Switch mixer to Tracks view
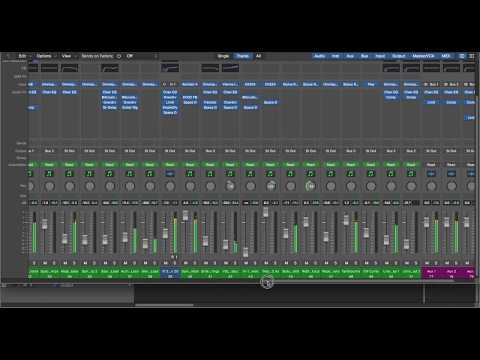This screenshot has height=360, width=480. point(243,56)
